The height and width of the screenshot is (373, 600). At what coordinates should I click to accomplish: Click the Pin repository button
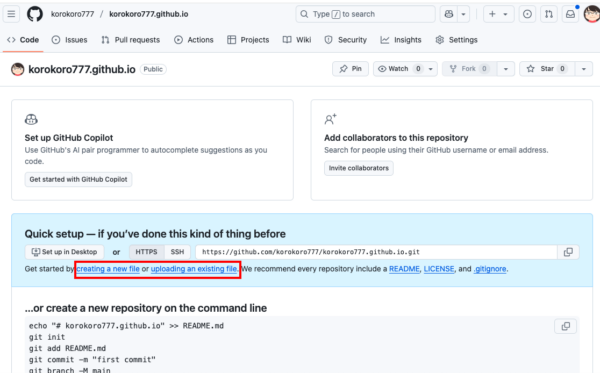coord(351,69)
